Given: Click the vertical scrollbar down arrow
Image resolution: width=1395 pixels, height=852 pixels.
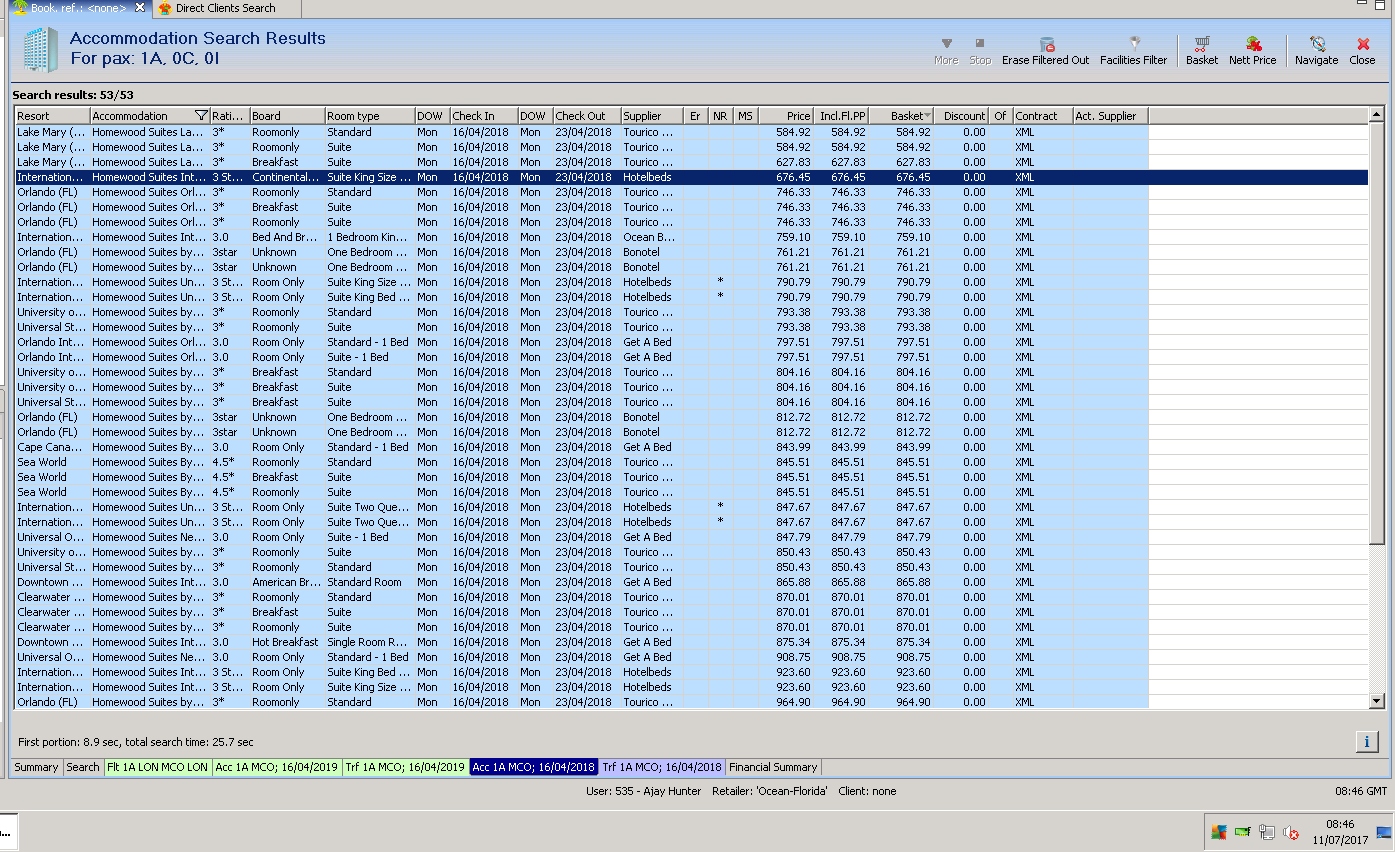Looking at the screenshot, I should (1377, 701).
